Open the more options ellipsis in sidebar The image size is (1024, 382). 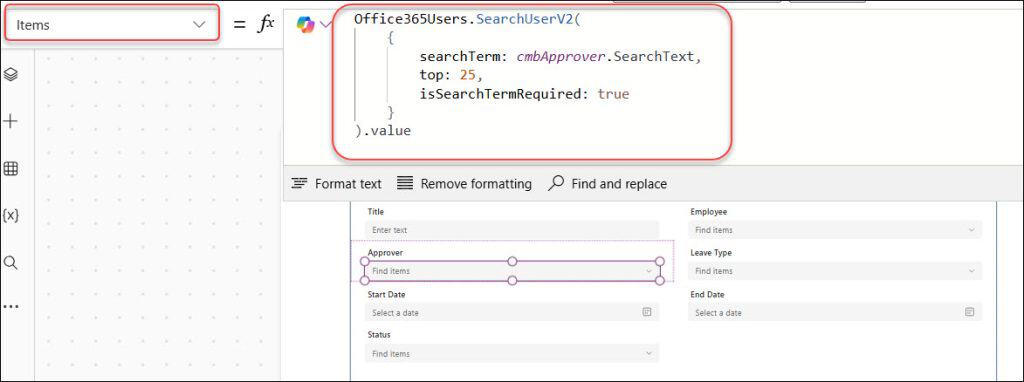click(x=10, y=306)
